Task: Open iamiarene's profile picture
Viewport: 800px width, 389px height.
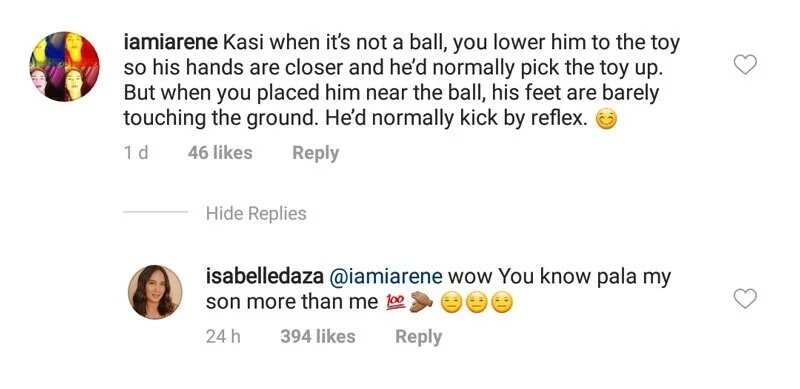Action: tap(65, 66)
